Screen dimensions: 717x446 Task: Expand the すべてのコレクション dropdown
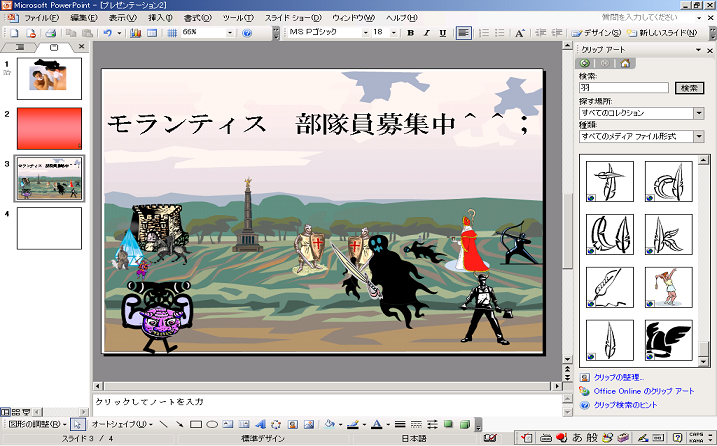click(x=699, y=112)
